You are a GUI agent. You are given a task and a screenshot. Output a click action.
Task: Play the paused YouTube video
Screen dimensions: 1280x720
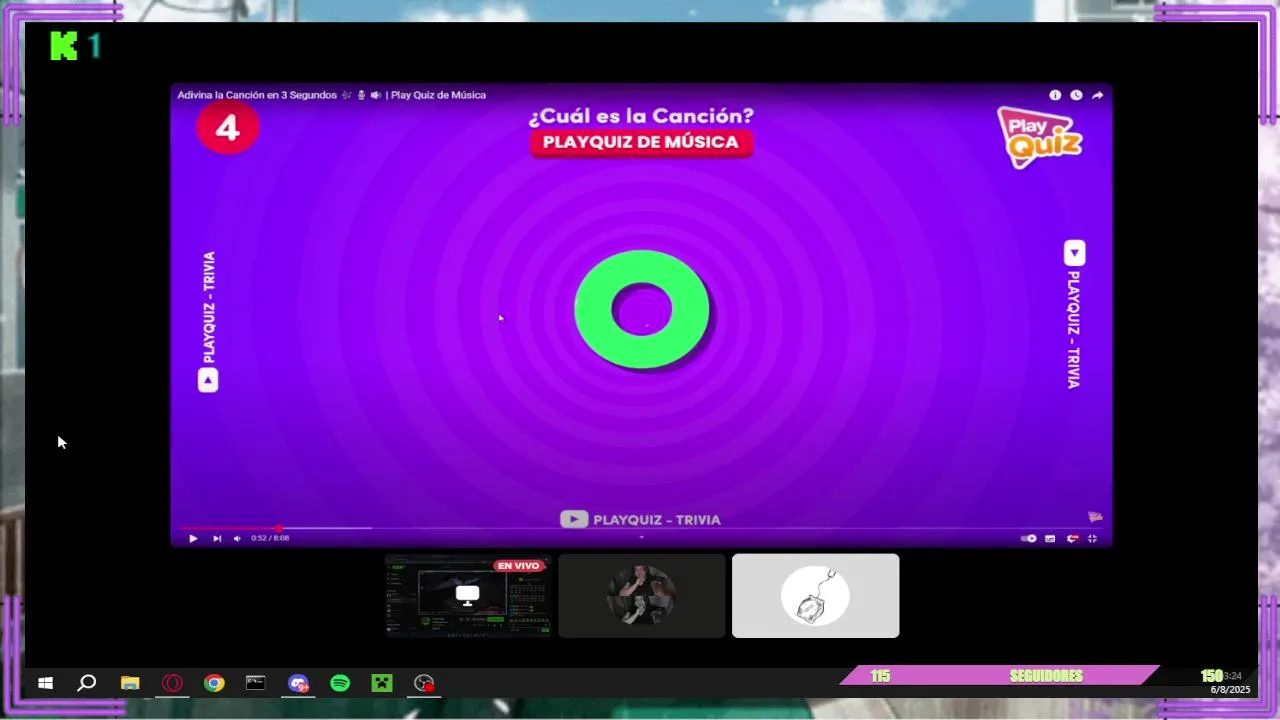coord(193,538)
